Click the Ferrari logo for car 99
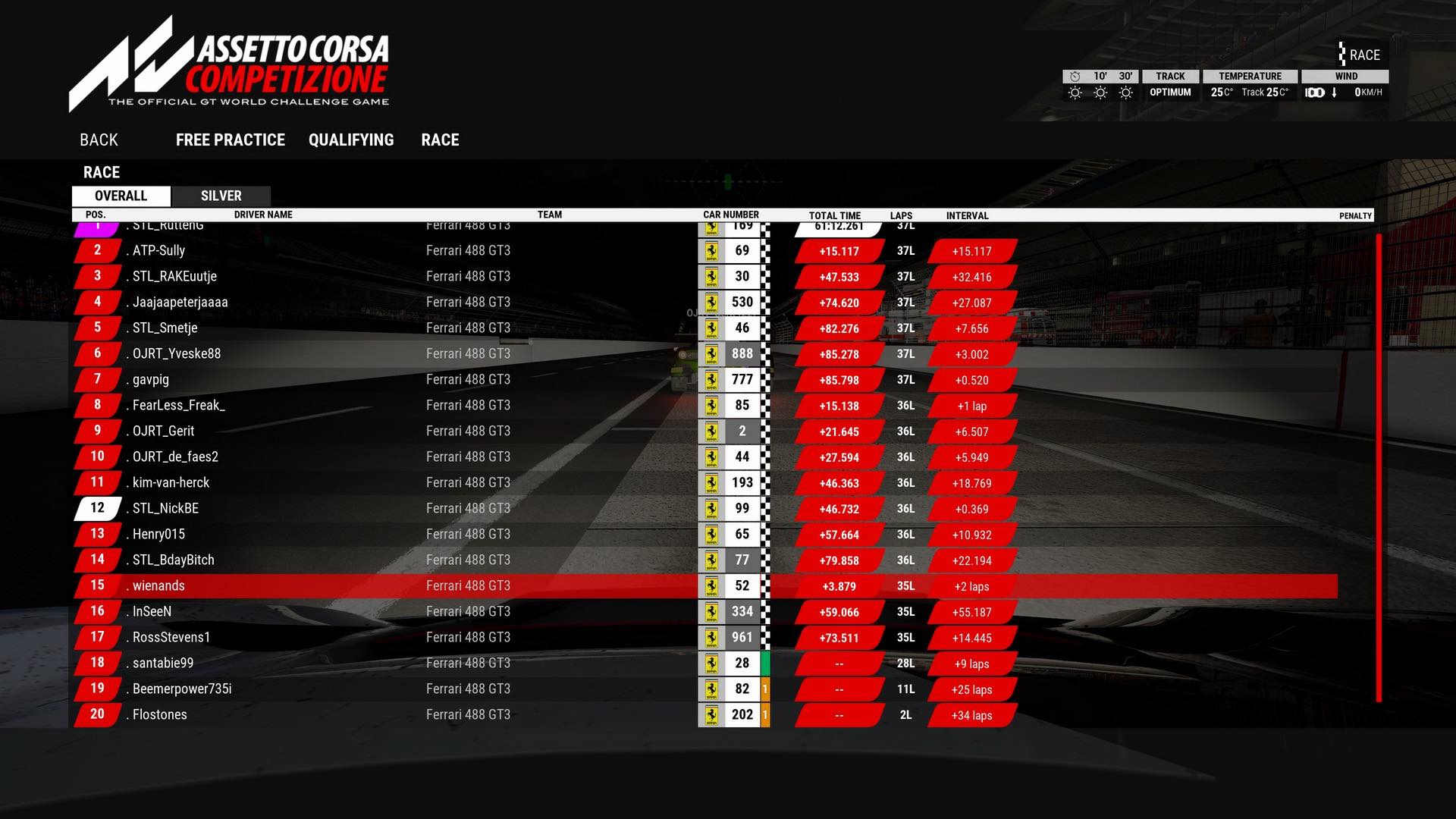 pos(711,509)
